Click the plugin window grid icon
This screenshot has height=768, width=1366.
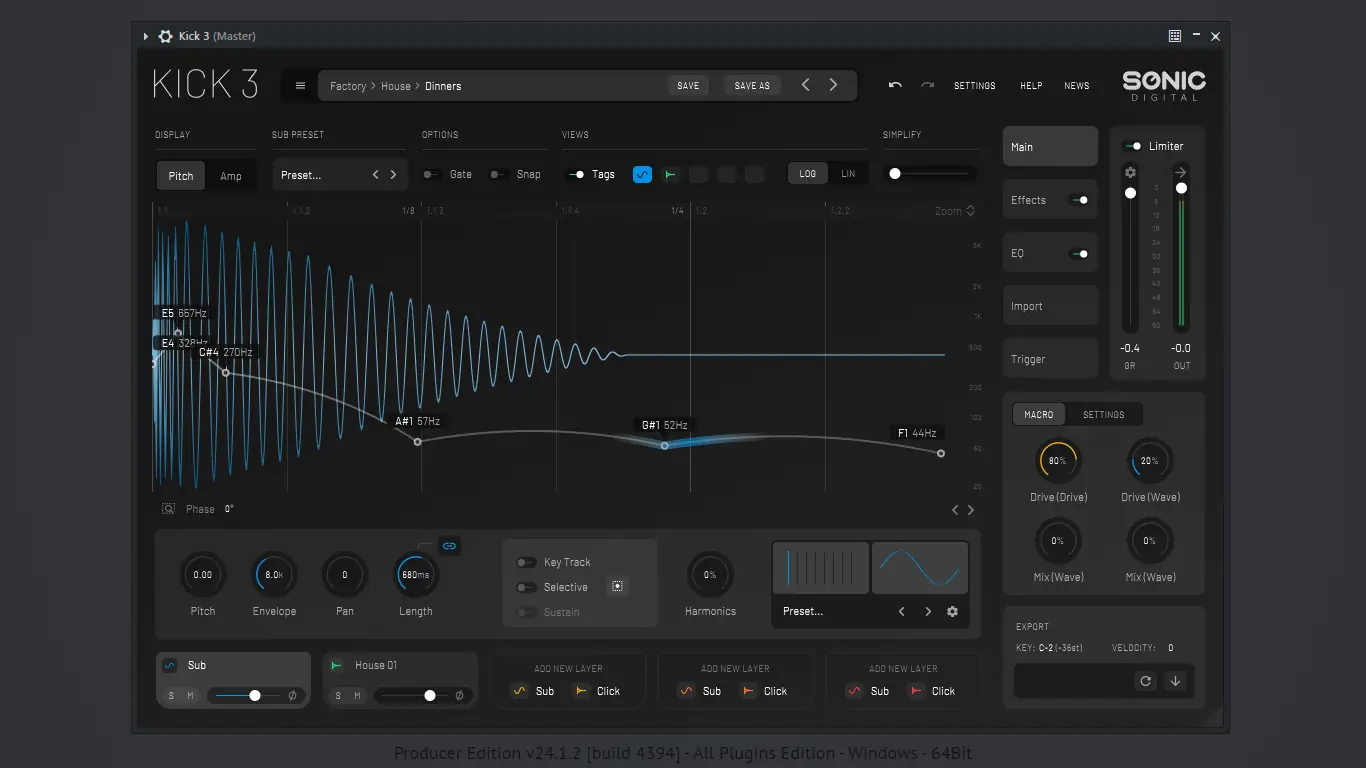1175,36
